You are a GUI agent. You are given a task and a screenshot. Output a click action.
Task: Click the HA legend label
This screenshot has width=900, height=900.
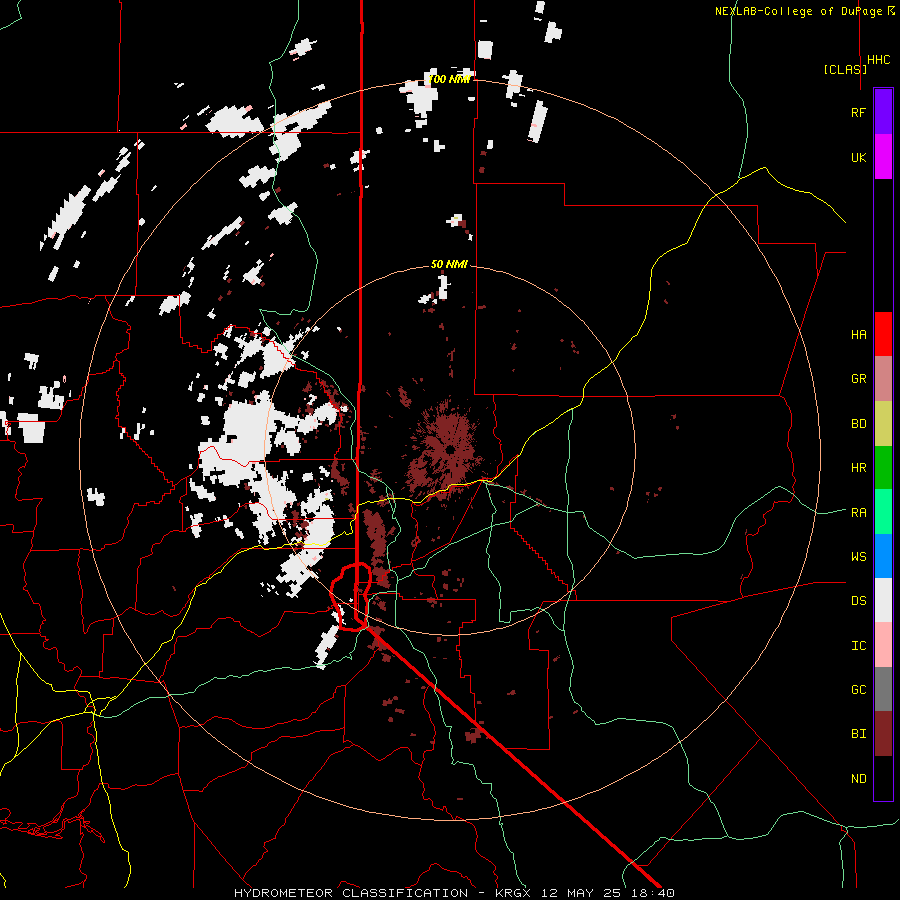[858, 335]
